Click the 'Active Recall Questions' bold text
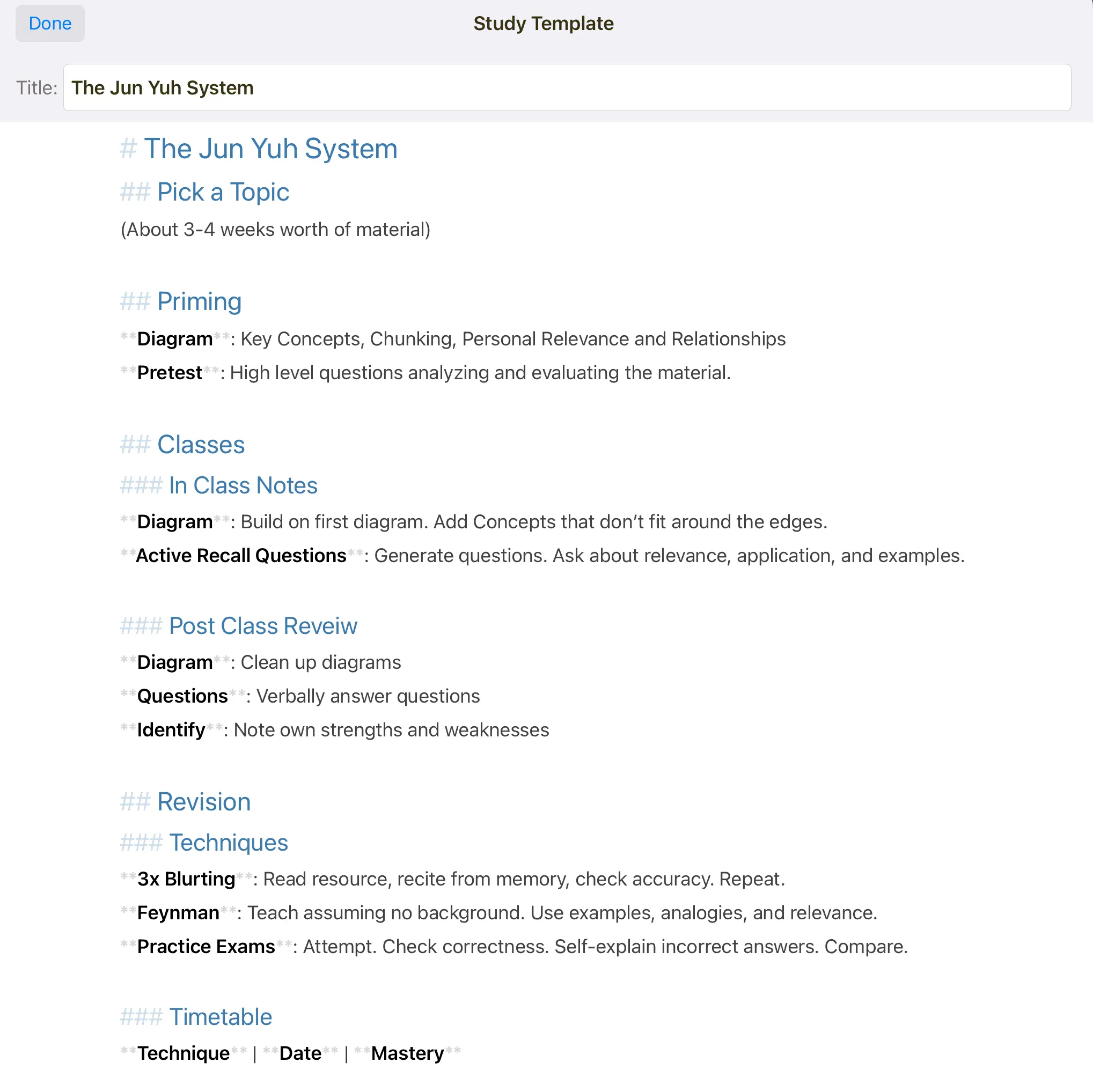This screenshot has height=1092, width=1093. tap(241, 555)
